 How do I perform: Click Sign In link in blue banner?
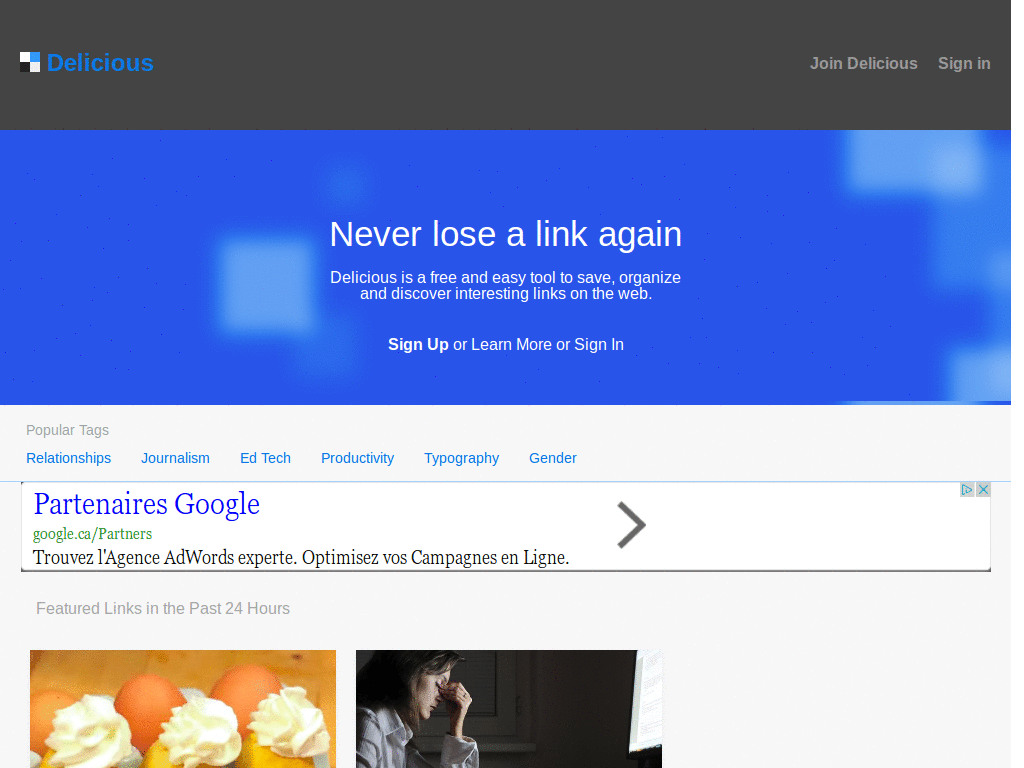599,344
